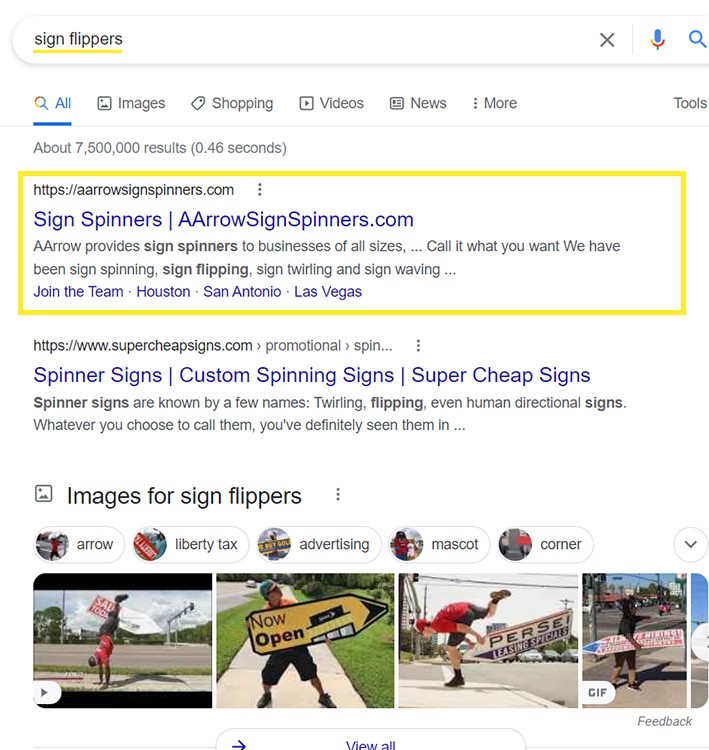Clear the search box with the X icon
Viewport: 709px width, 750px height.
(x=607, y=40)
